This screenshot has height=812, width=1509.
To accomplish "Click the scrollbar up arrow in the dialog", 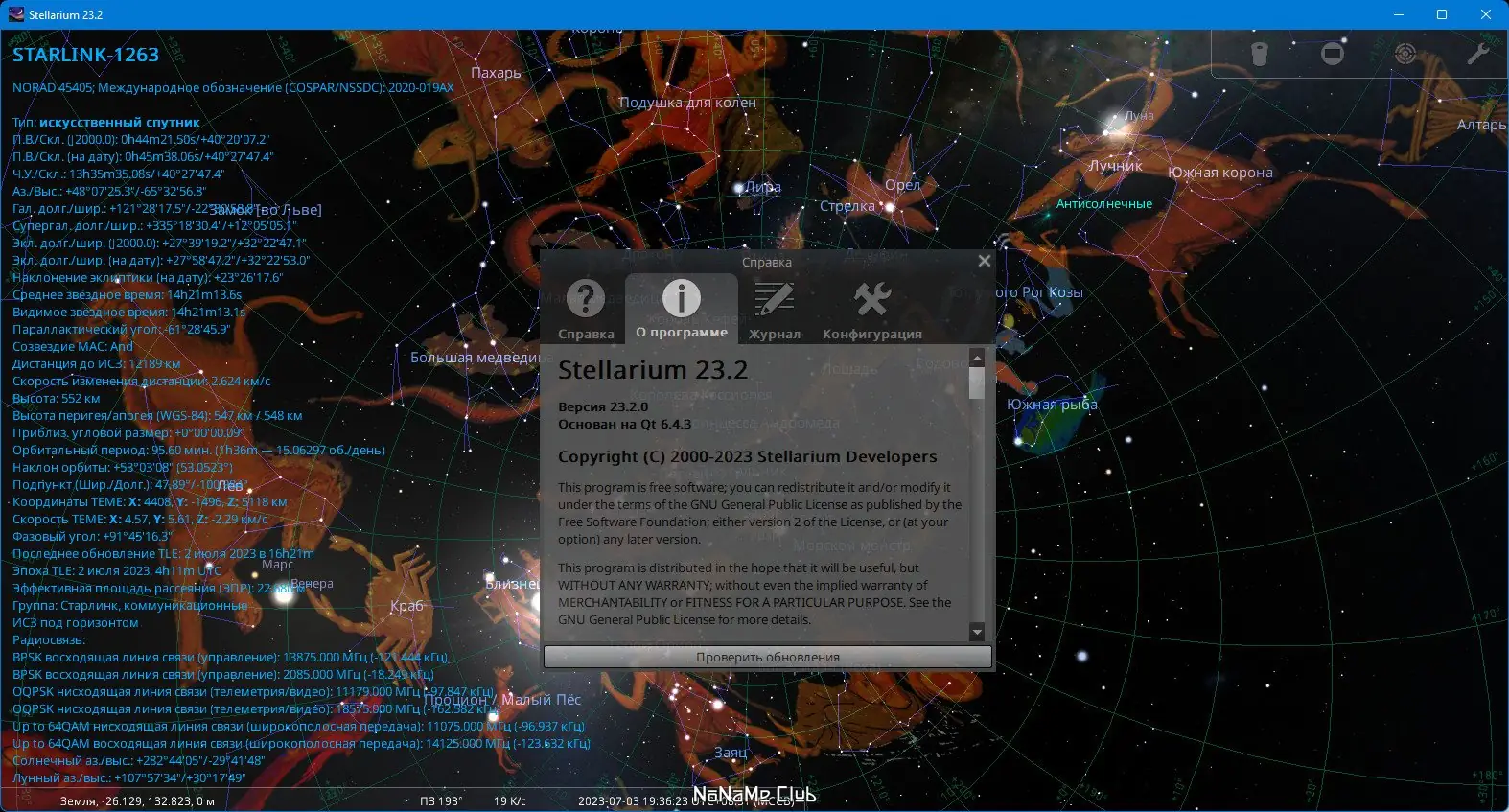I will pyautogui.click(x=977, y=358).
